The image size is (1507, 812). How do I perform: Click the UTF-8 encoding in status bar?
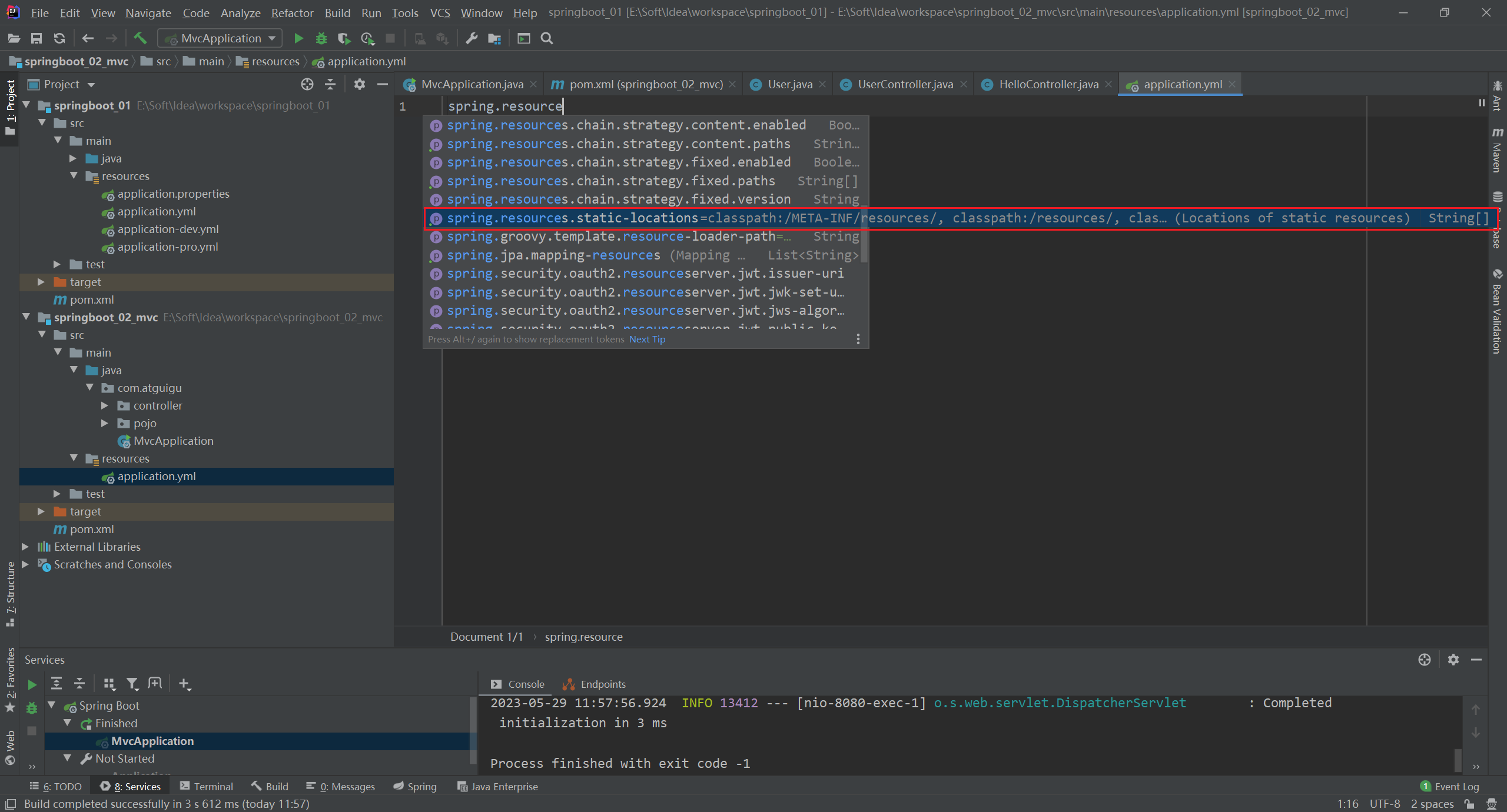(x=1385, y=804)
